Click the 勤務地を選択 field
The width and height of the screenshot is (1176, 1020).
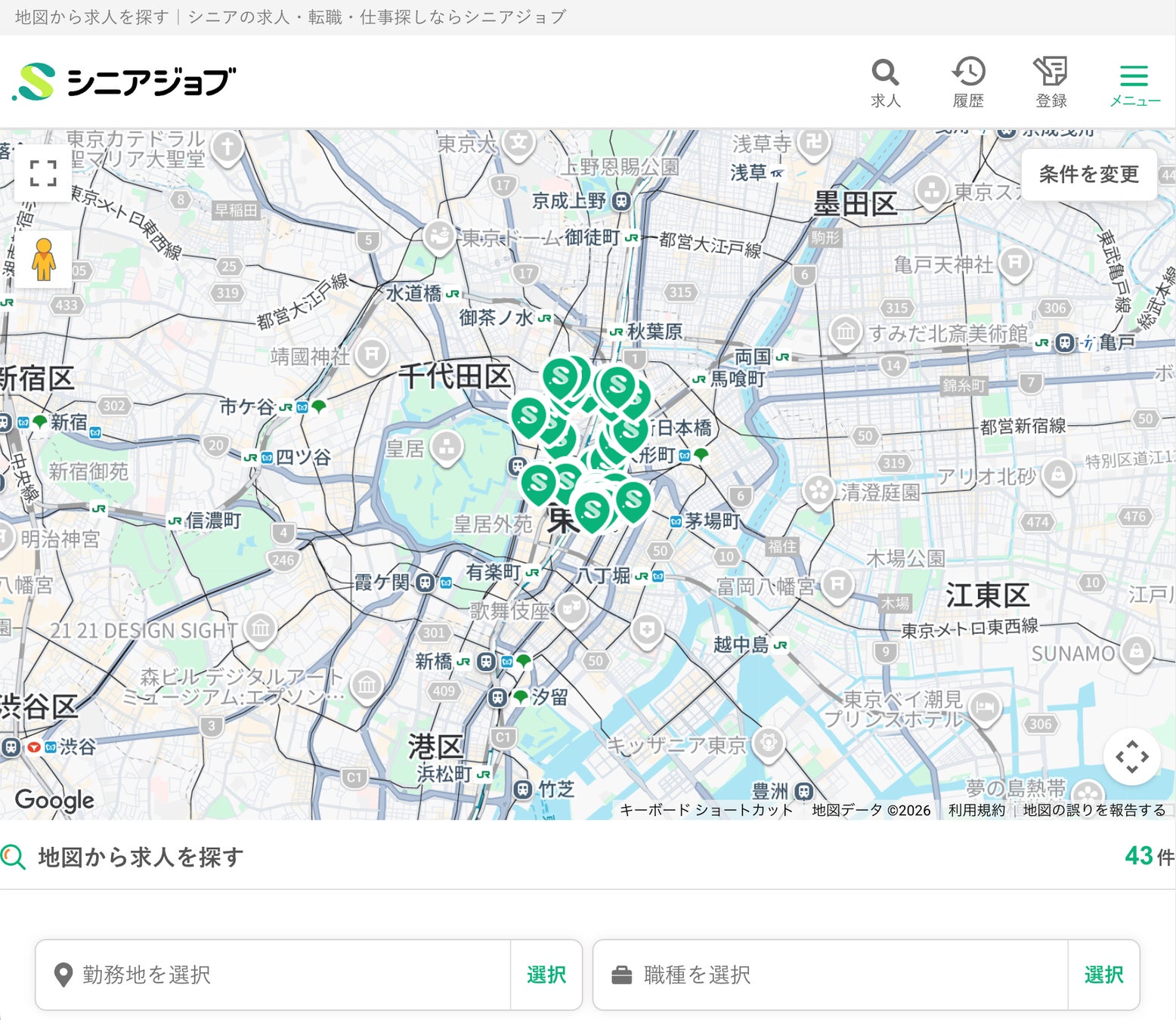pyautogui.click(x=273, y=975)
